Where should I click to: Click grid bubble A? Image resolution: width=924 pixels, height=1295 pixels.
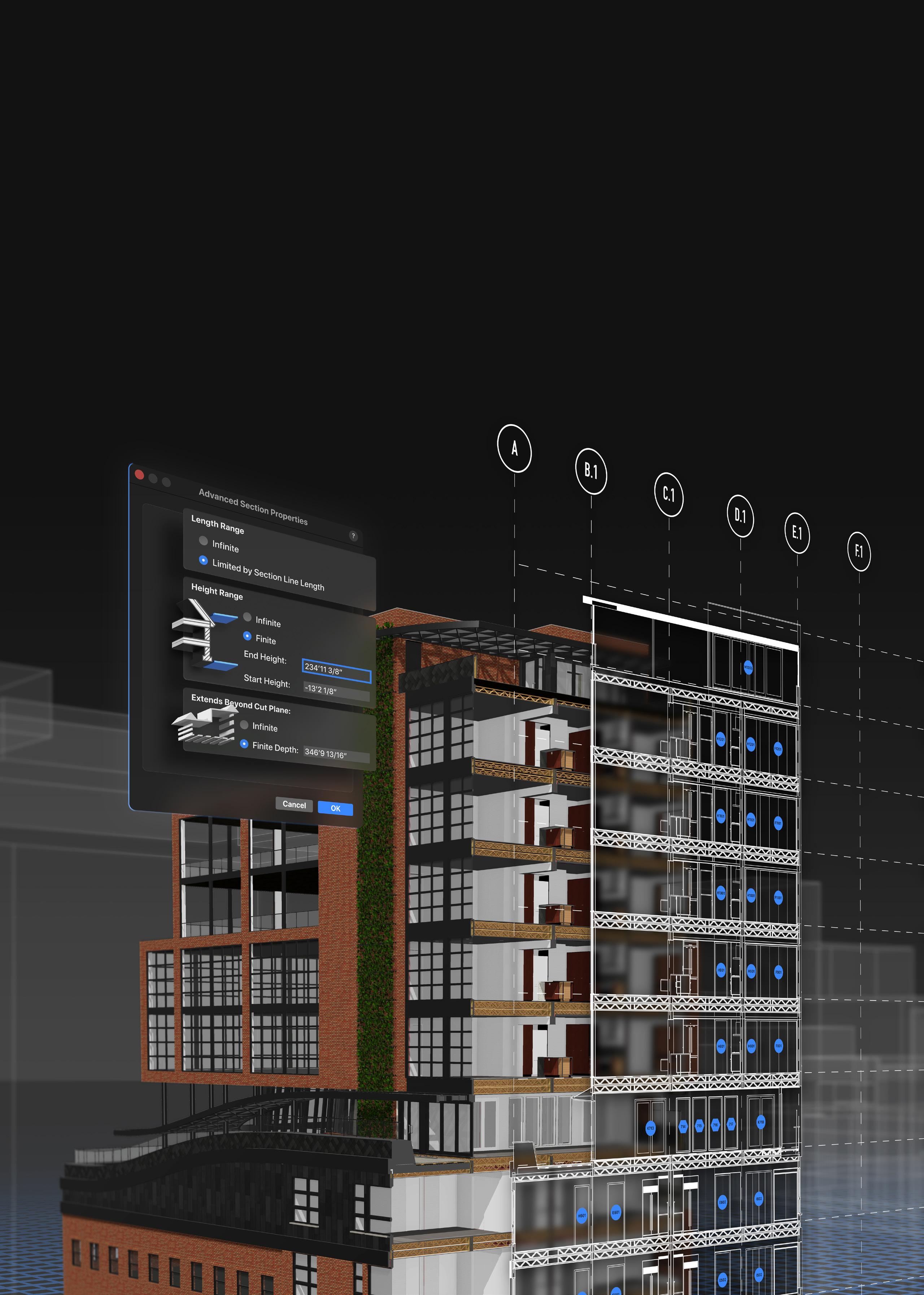[x=514, y=448]
